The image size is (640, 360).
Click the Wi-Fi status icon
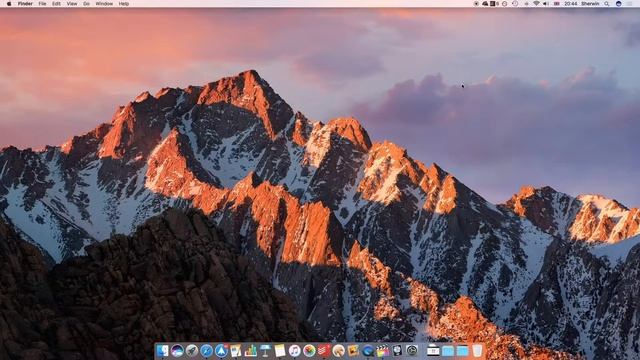[536, 4]
